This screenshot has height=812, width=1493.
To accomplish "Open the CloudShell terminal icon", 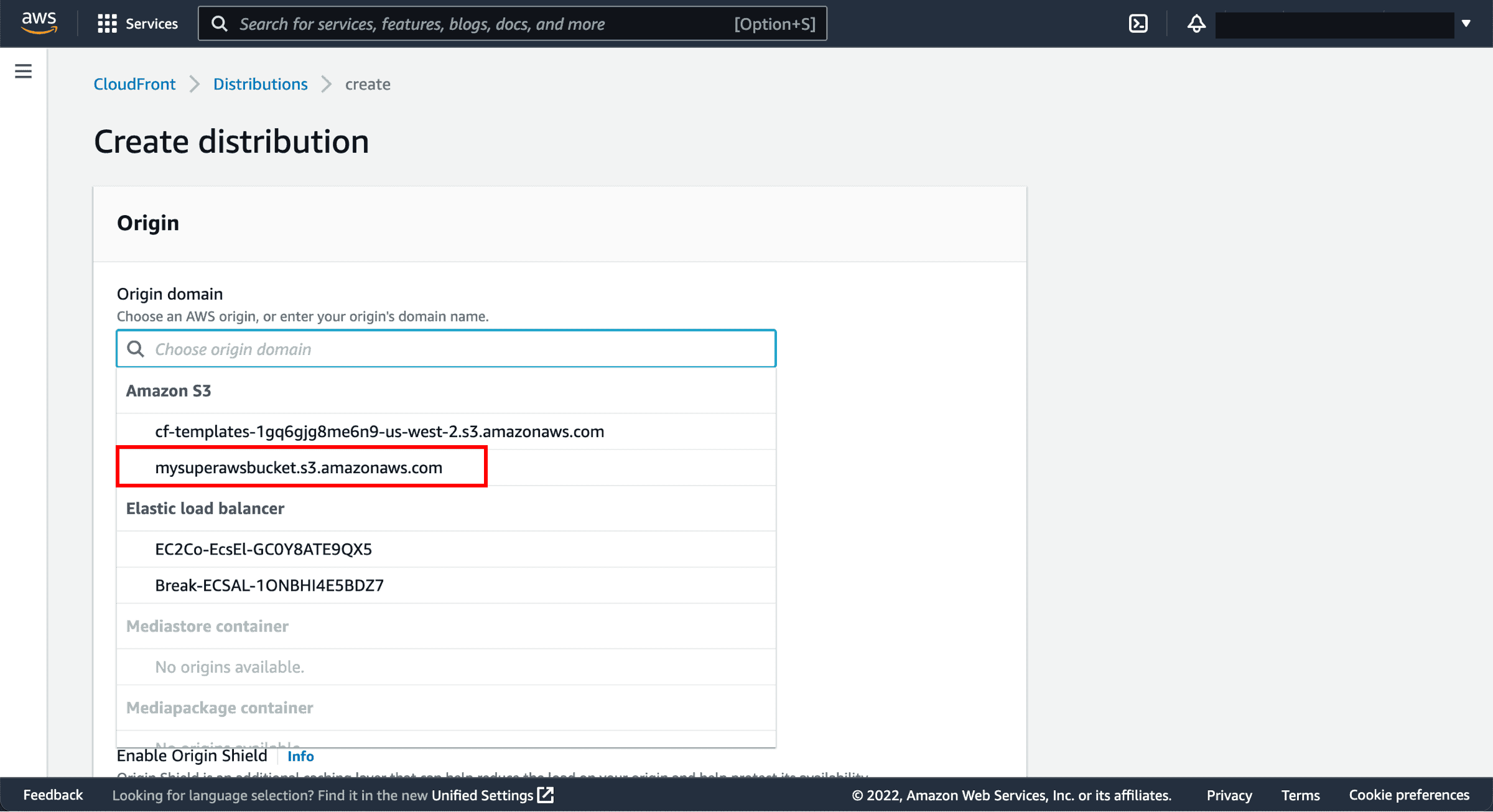I will [x=1138, y=24].
